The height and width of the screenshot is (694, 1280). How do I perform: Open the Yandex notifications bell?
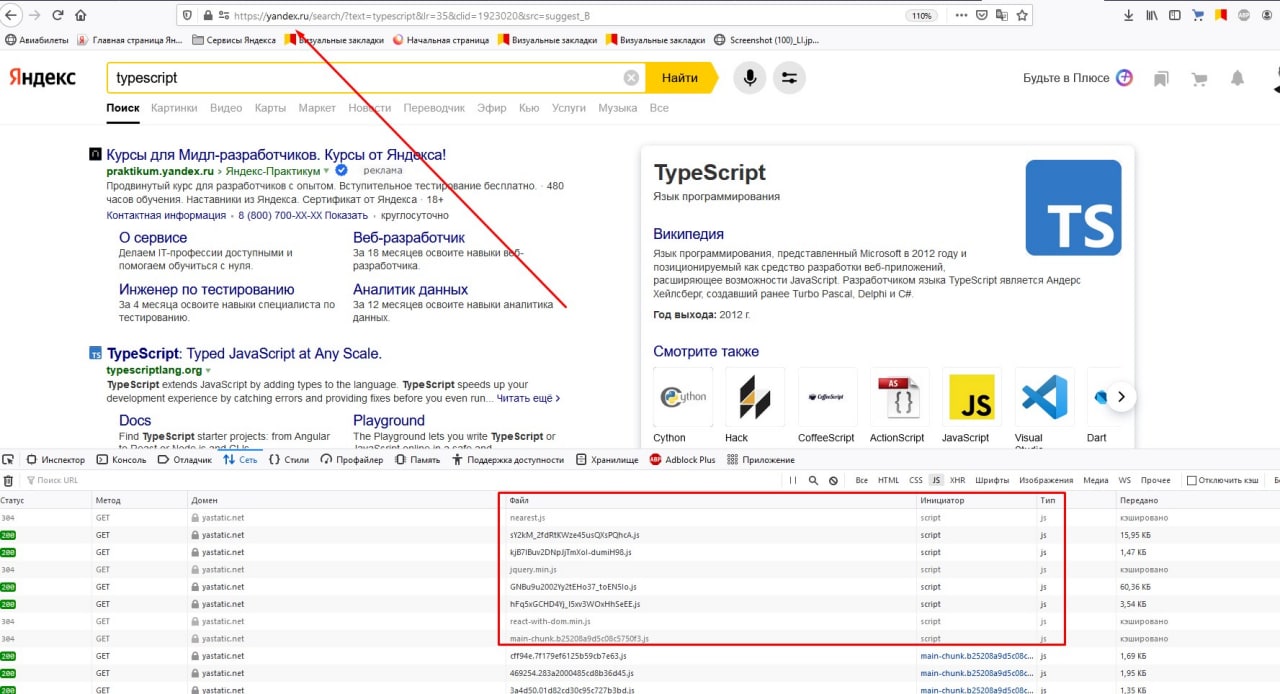1238,78
